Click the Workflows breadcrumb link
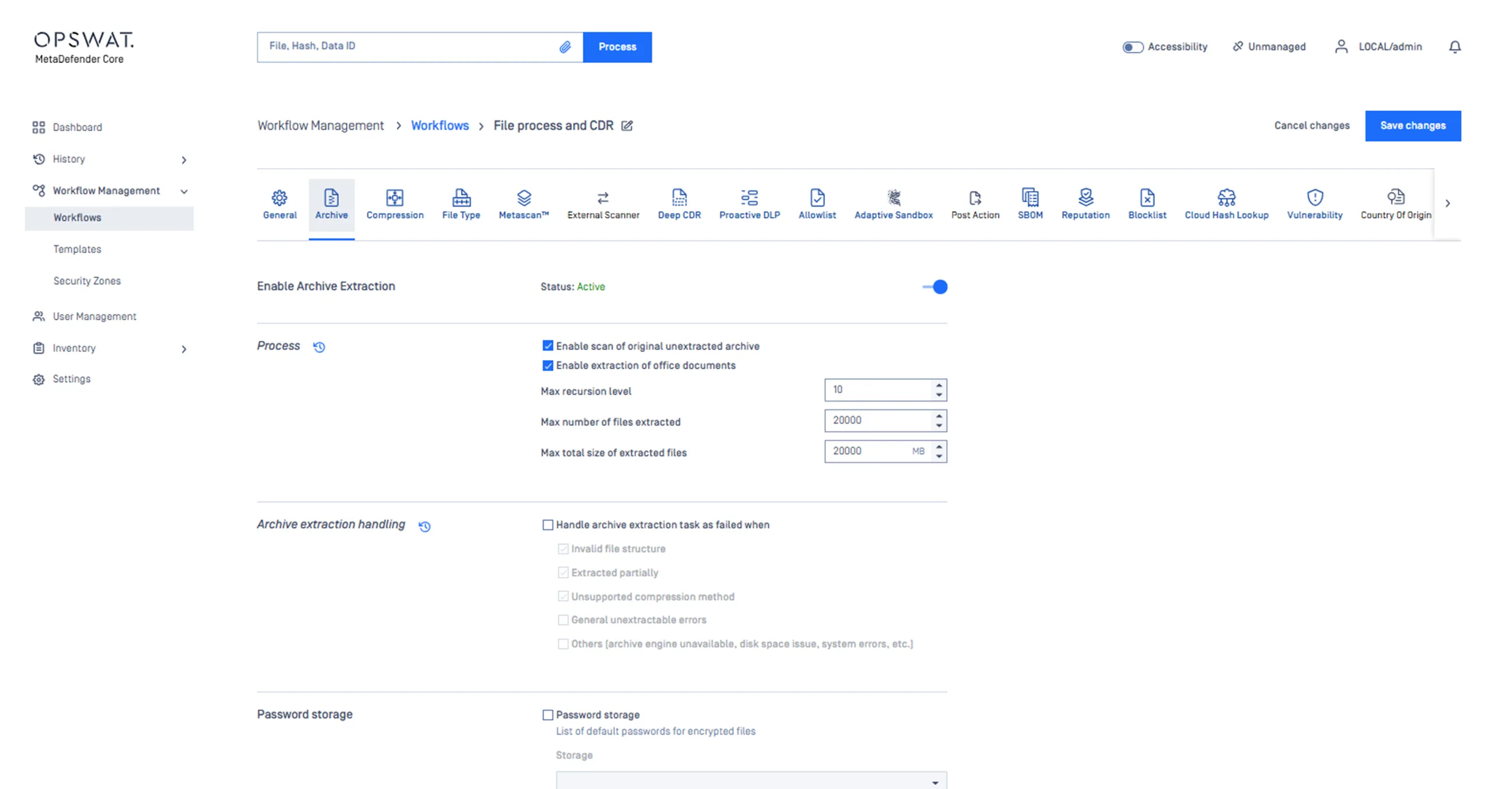The width and height of the screenshot is (1512, 789). pos(440,125)
